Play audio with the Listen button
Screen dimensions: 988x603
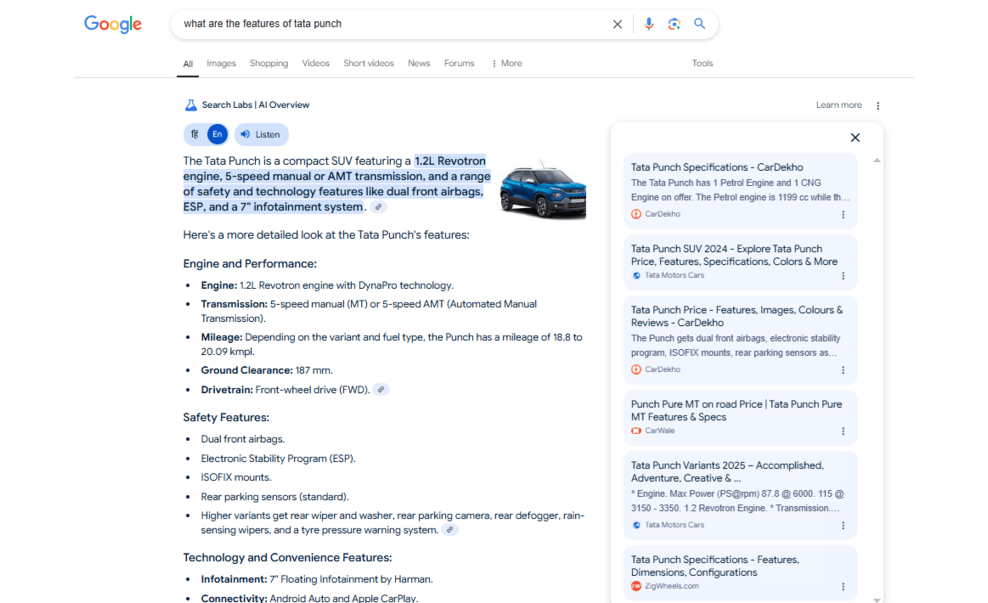coord(260,134)
